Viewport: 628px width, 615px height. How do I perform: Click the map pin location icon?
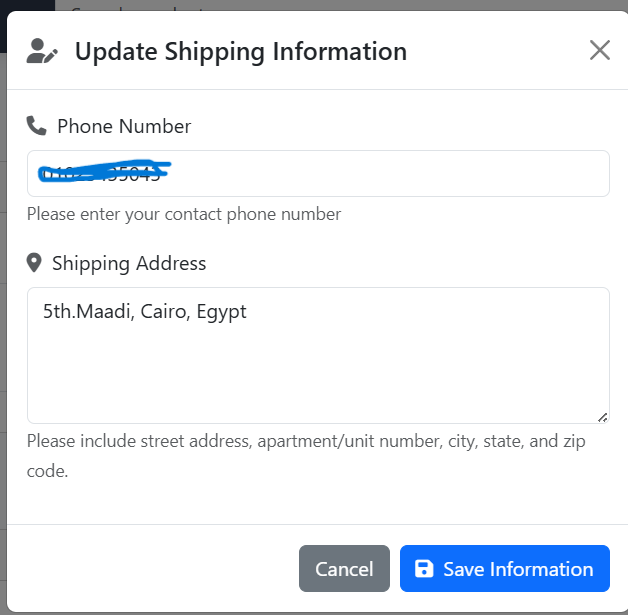click(x=34, y=263)
